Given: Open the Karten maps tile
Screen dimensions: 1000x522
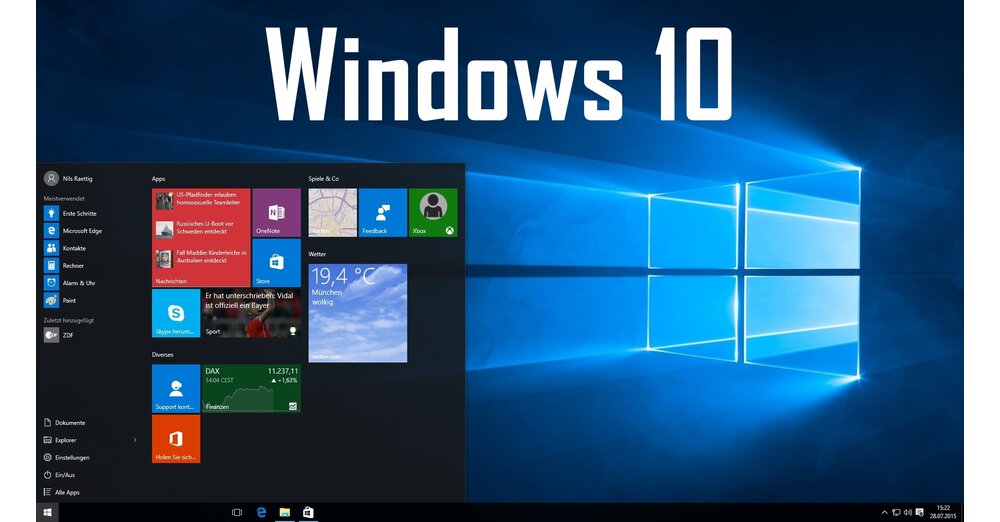Looking at the screenshot, I should click(x=333, y=213).
